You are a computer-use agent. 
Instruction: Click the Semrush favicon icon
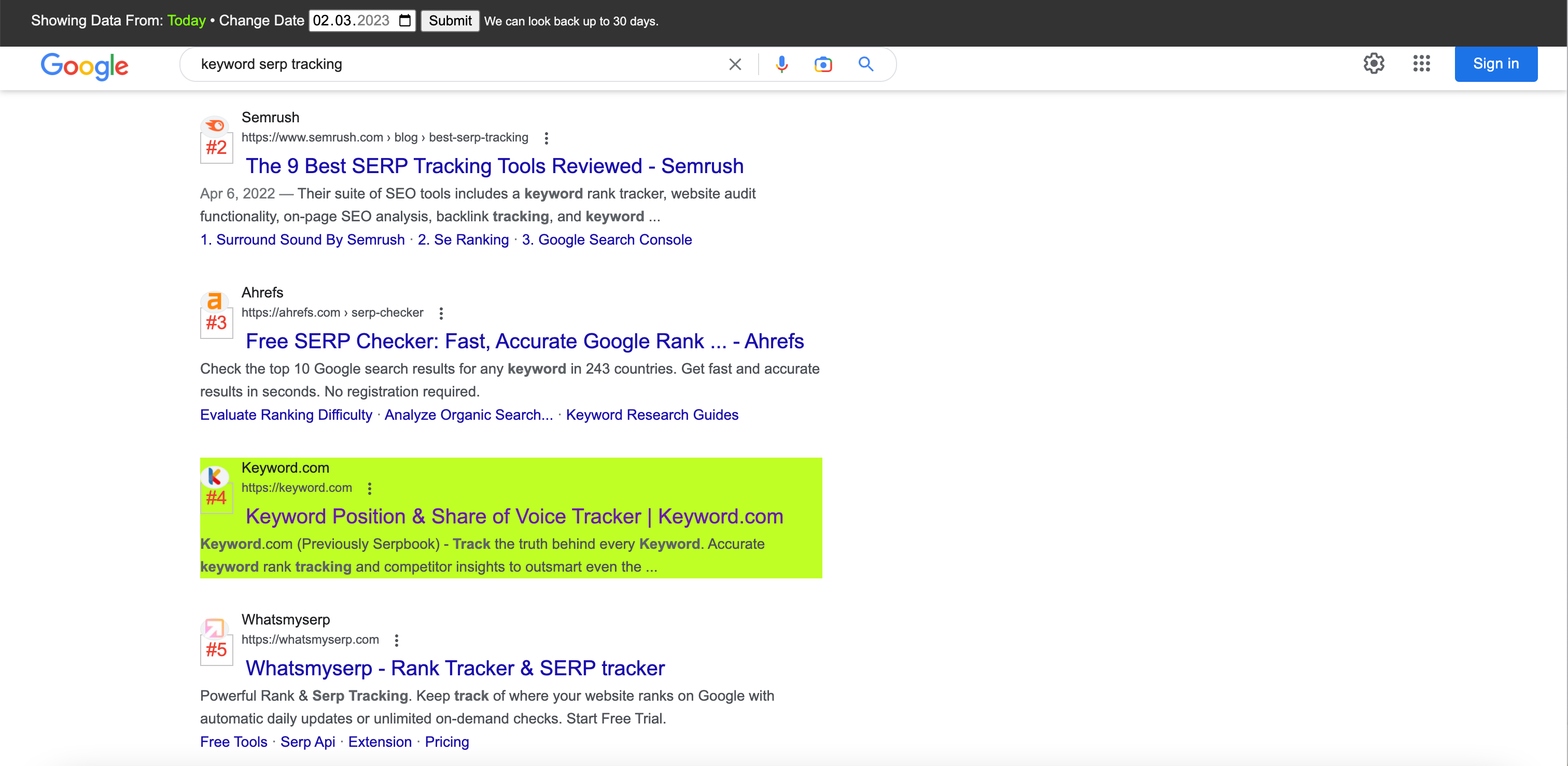(x=215, y=125)
